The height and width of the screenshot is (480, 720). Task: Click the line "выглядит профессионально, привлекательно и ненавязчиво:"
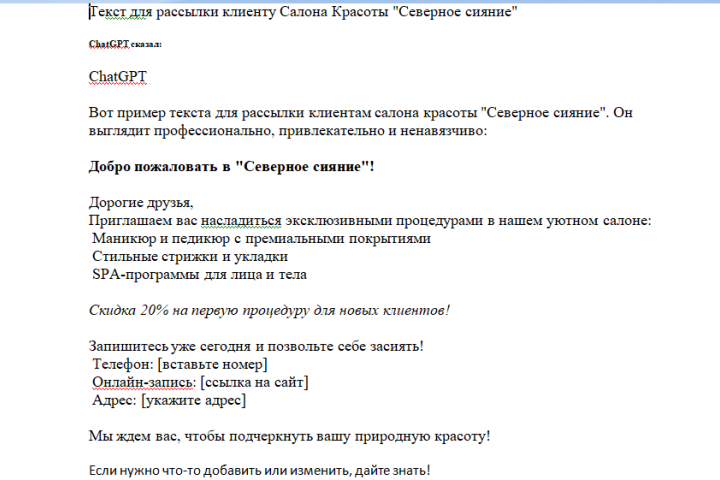point(288,131)
